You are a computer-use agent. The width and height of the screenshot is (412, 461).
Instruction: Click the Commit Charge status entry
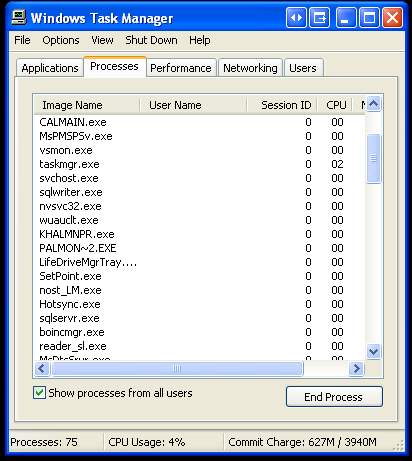pyautogui.click(x=302, y=442)
